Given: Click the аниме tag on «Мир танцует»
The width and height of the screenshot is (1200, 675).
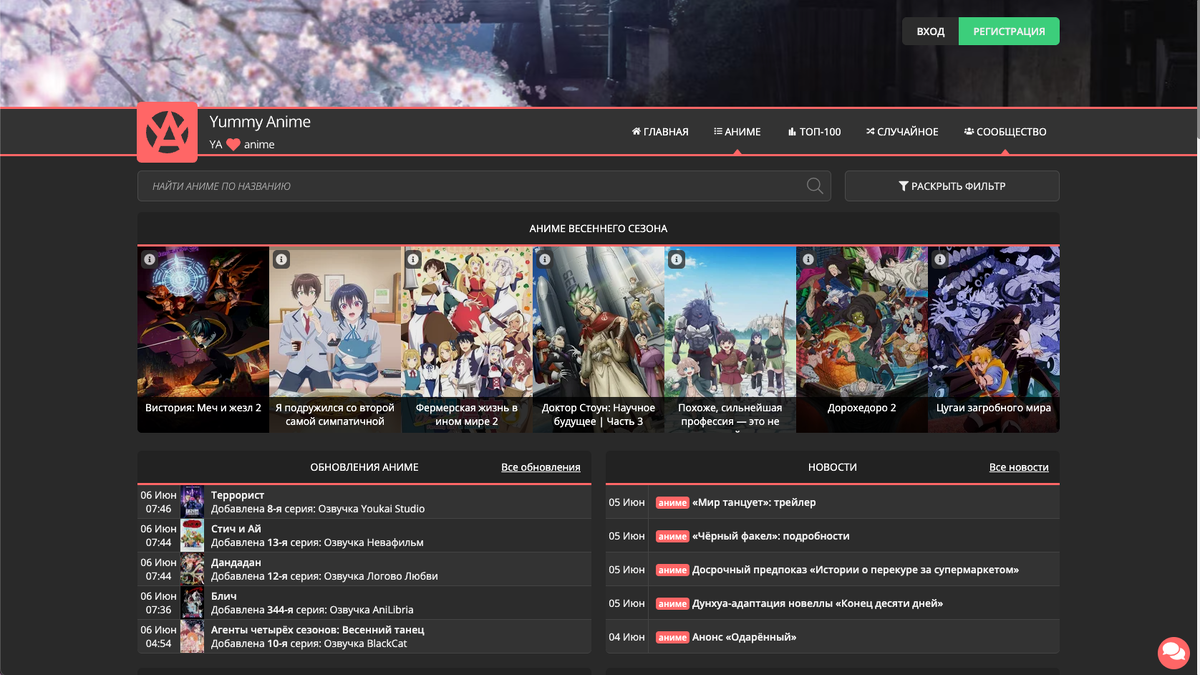Looking at the screenshot, I should 672,503.
